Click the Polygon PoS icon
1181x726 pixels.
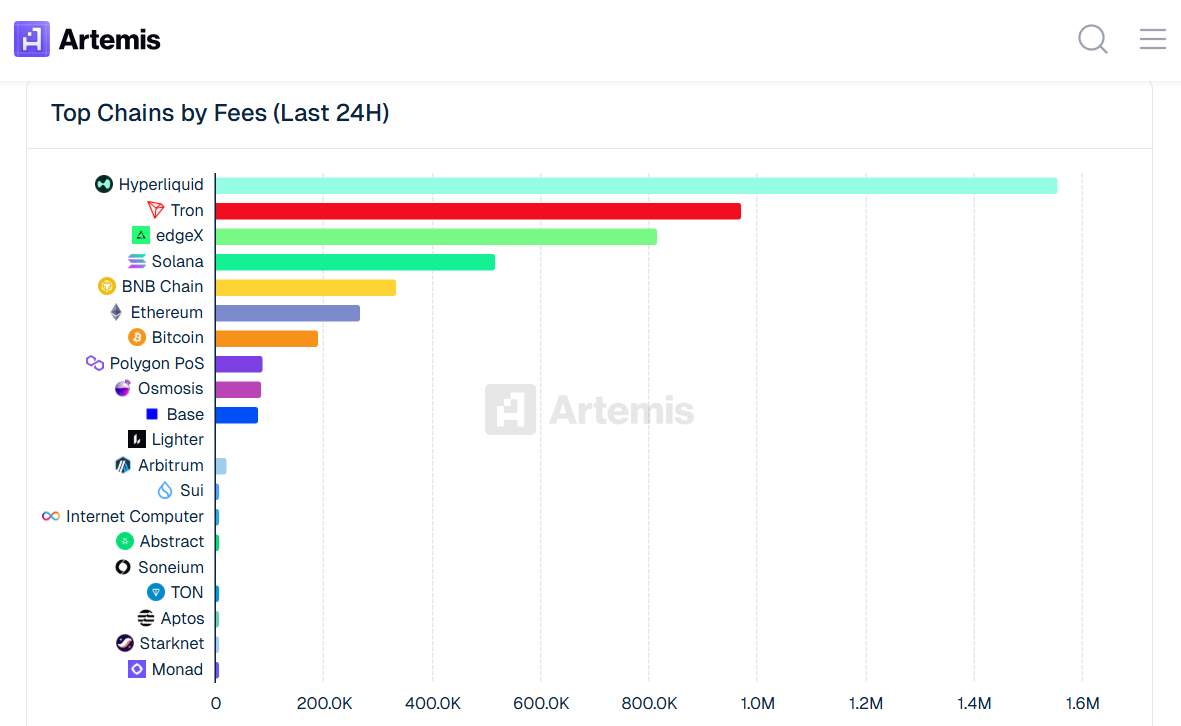point(92,363)
